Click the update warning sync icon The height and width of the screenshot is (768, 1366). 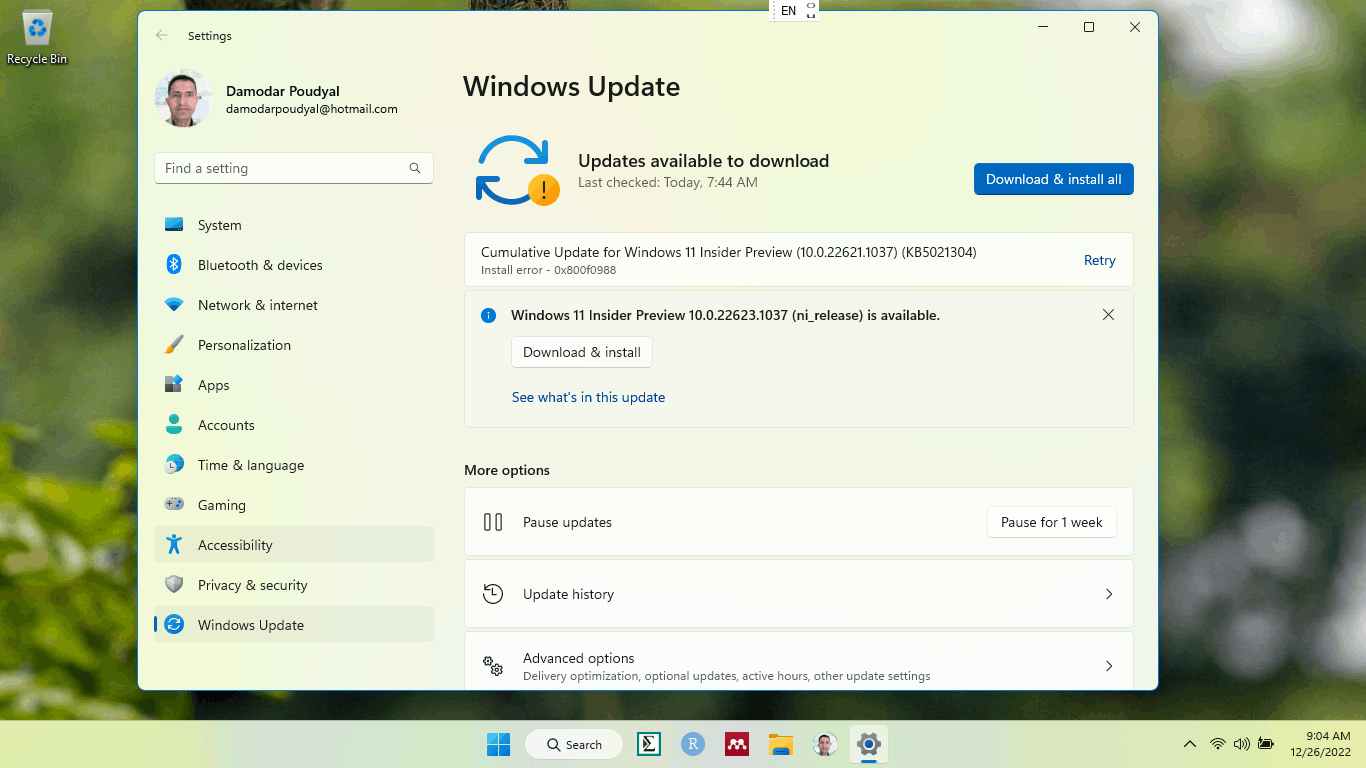click(x=516, y=170)
